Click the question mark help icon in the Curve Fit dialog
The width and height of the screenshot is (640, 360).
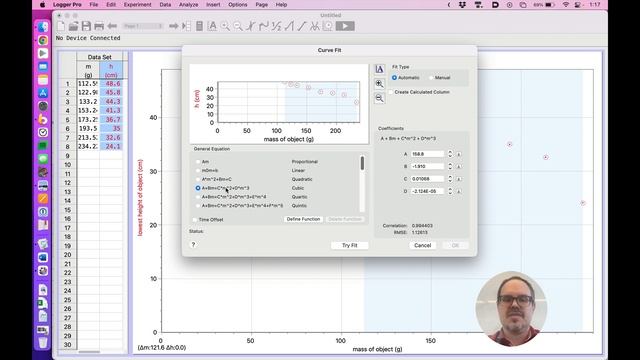(x=193, y=245)
